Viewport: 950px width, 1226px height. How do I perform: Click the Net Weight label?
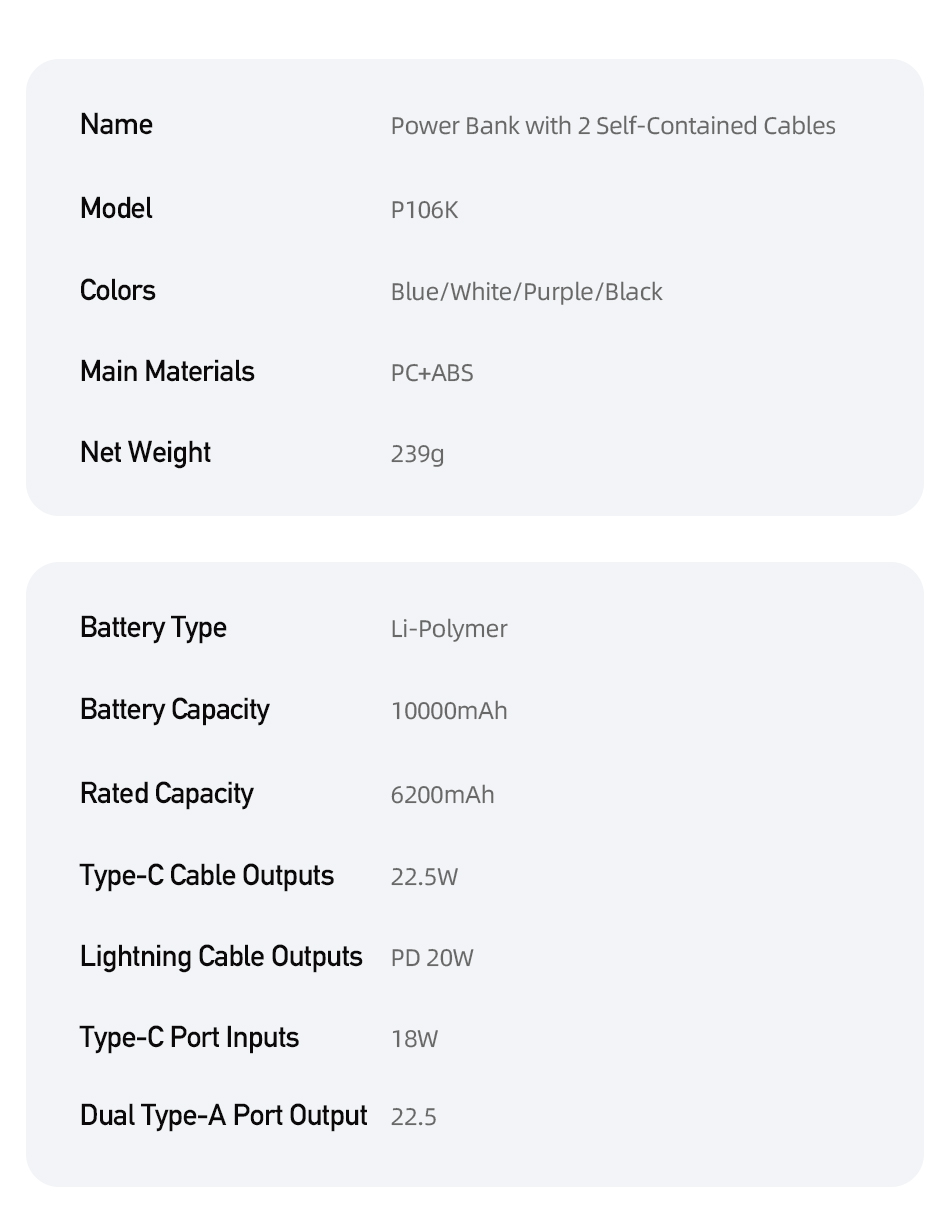point(145,453)
